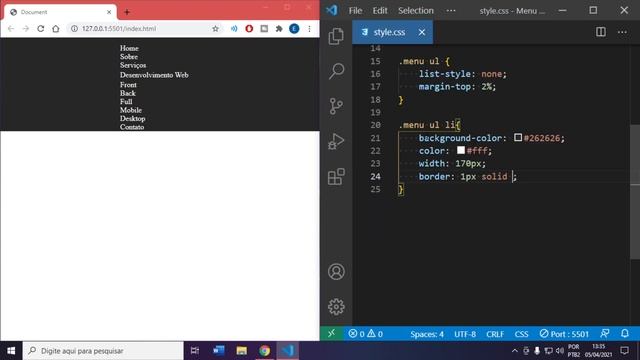Close the style.css editor tab
The image size is (640, 360).
point(422,32)
